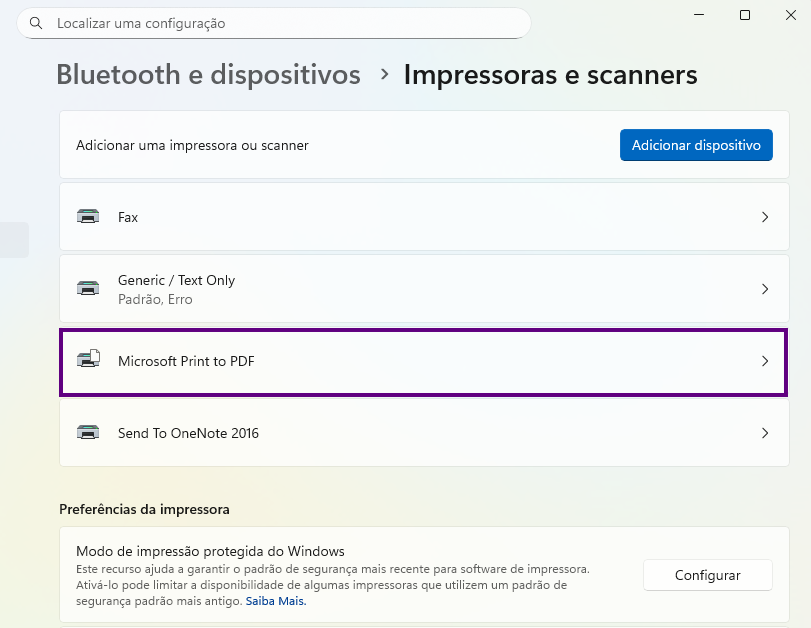Maximize the Settings window
Image resolution: width=811 pixels, height=628 pixels.
click(x=745, y=15)
